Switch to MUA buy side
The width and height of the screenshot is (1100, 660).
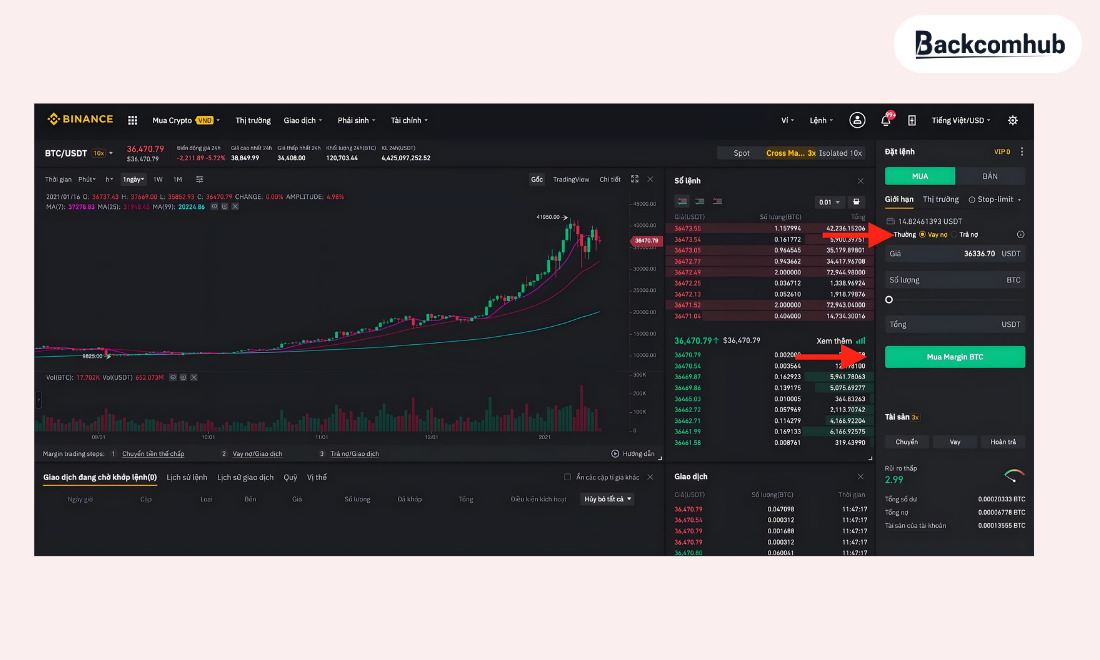[x=920, y=176]
